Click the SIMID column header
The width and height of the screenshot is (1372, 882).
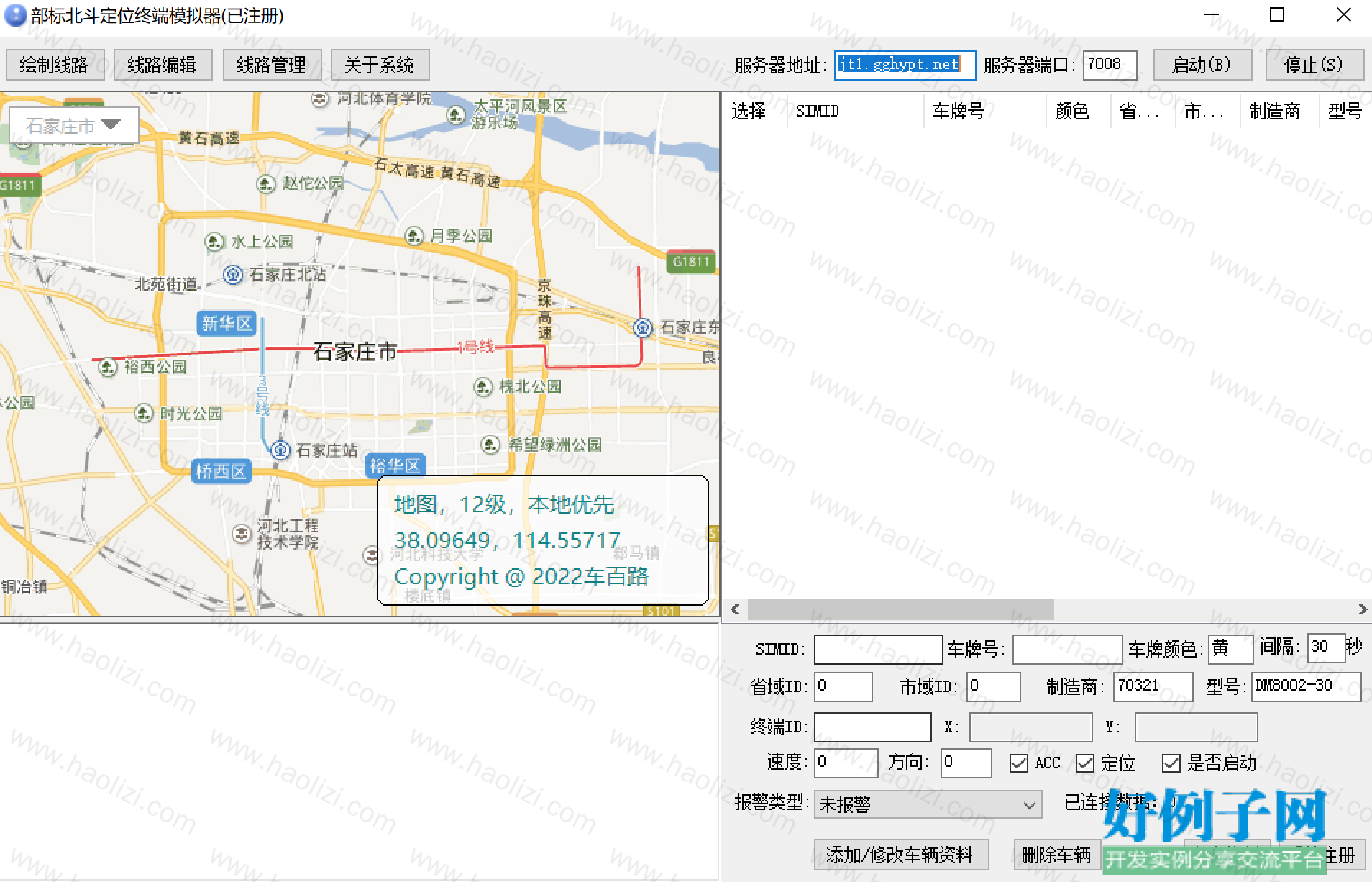856,111
